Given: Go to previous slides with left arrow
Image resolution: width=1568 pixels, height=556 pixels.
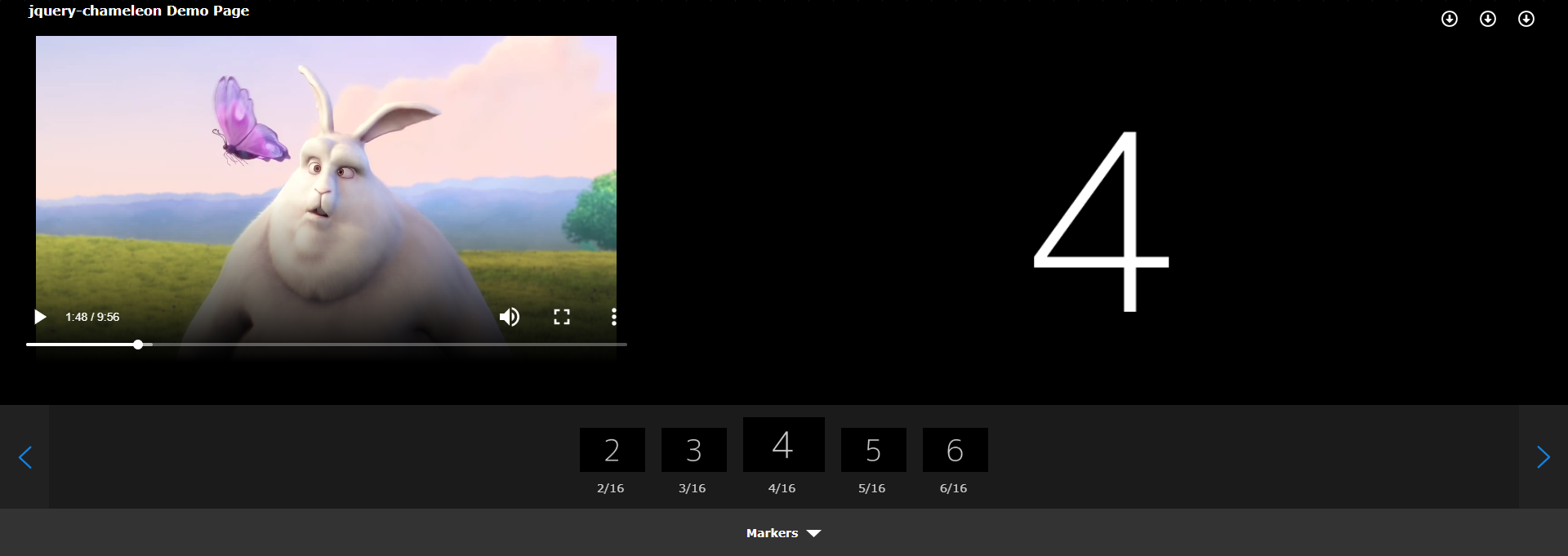Looking at the screenshot, I should click(25, 457).
